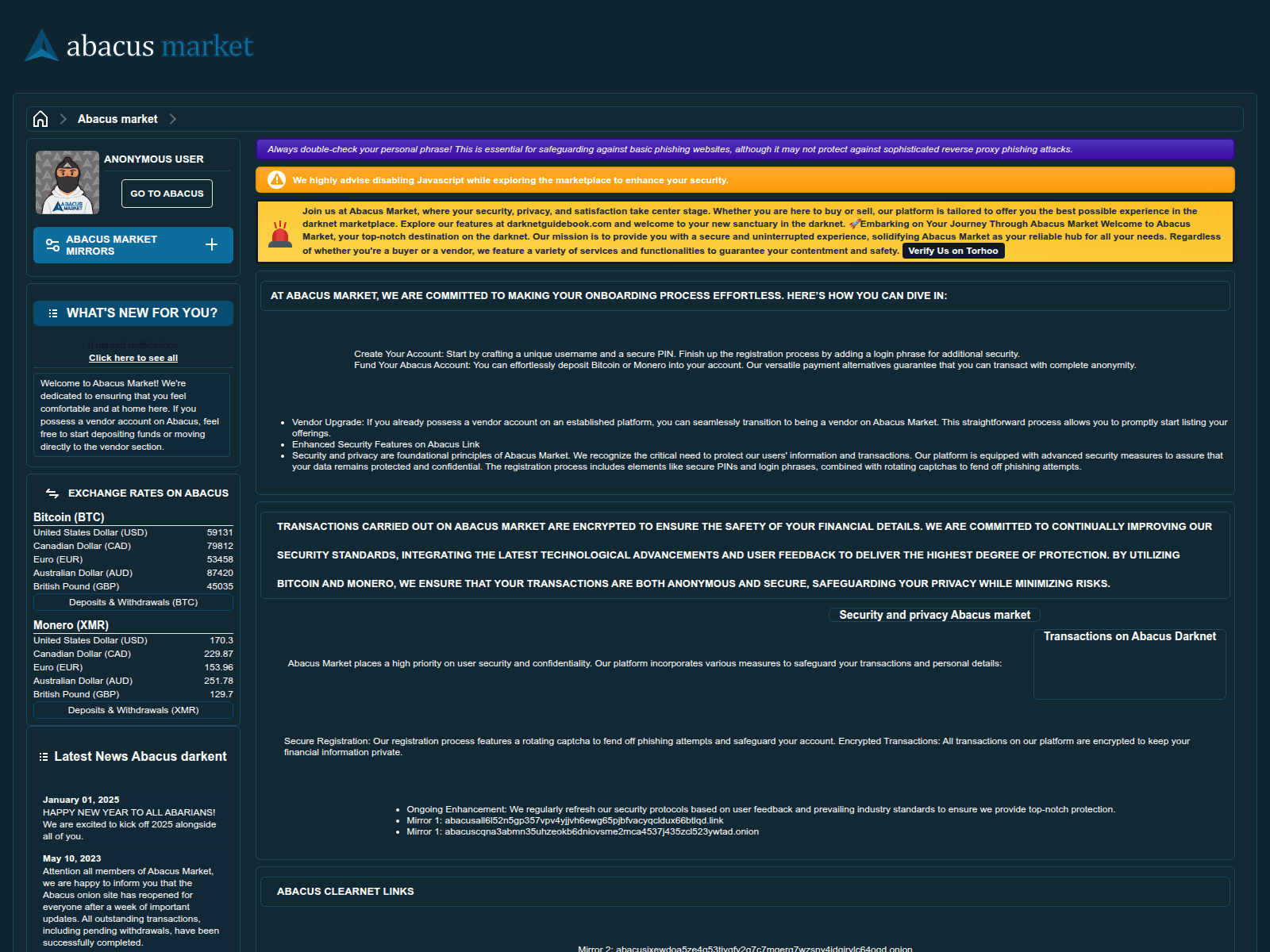Click XMR Canadian Dollar value 229.87
Viewport: 1270px width, 952px height.
(218, 654)
